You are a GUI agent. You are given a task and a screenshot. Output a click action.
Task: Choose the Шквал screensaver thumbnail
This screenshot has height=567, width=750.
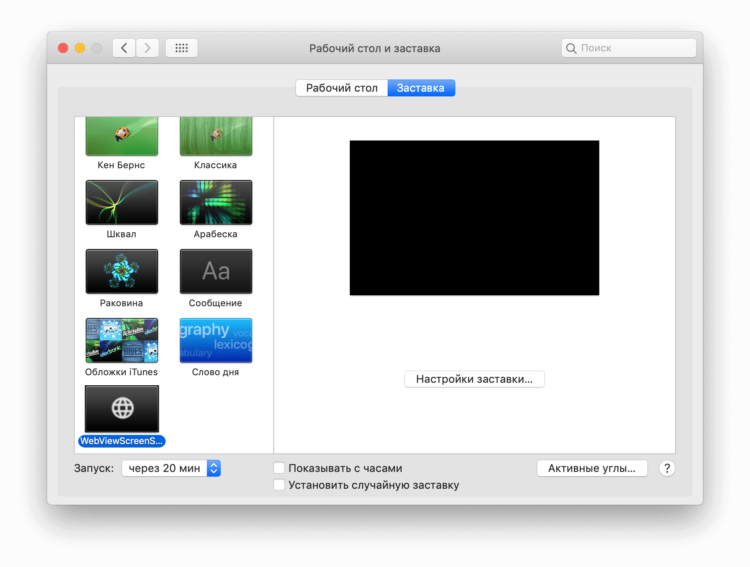121,202
